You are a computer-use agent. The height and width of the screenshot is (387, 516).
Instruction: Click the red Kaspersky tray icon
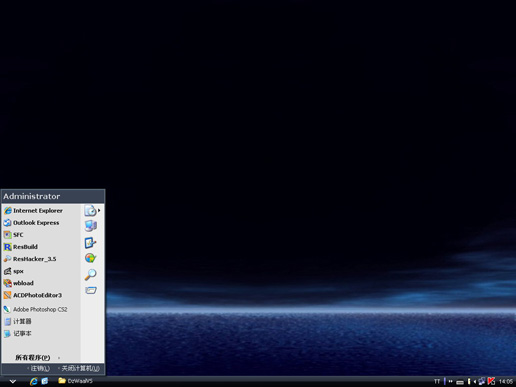[491, 381]
